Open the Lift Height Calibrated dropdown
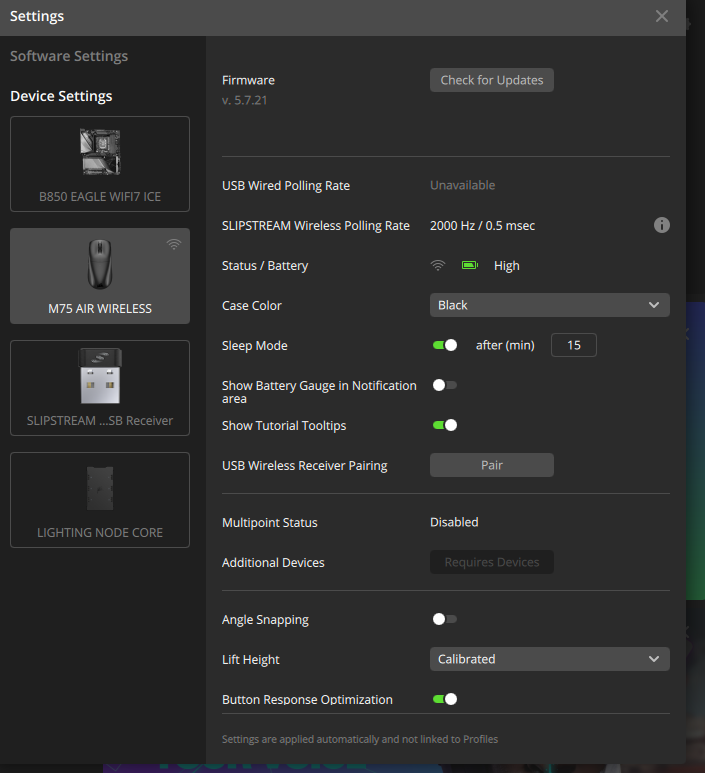Image resolution: width=705 pixels, height=773 pixels. click(550, 659)
